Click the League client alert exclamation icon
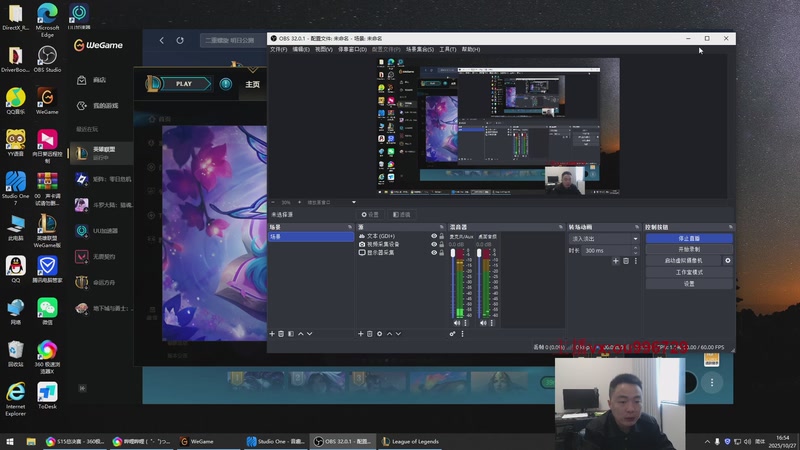 click(x=226, y=84)
